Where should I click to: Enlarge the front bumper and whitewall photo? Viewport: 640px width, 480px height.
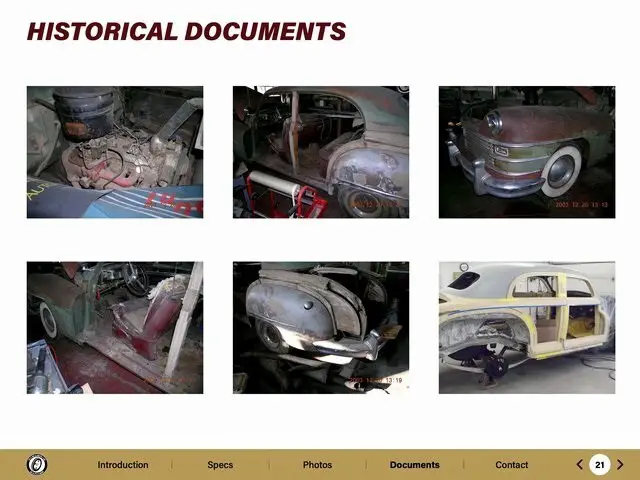(527, 152)
